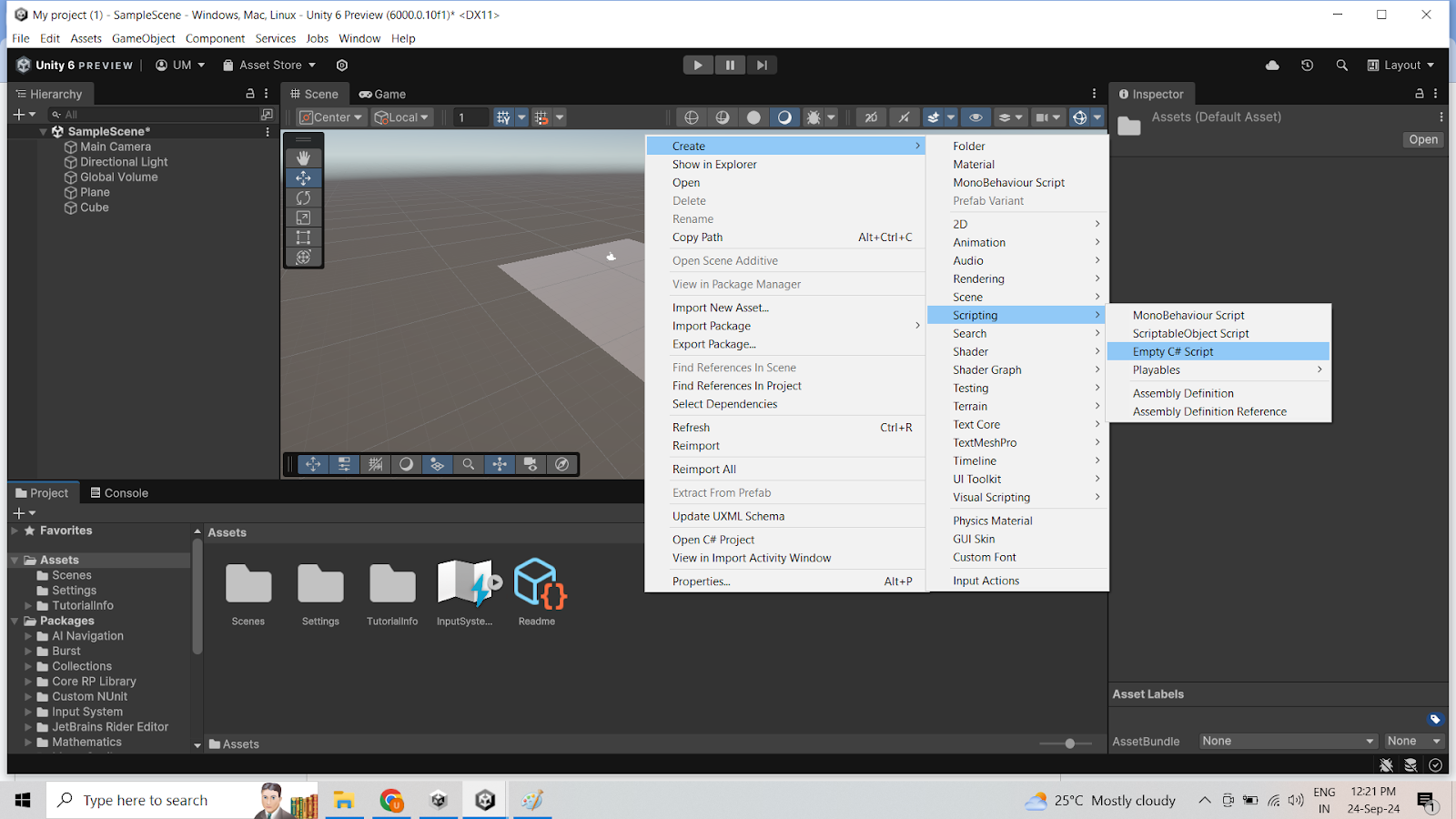This screenshot has width=1456, height=819.
Task: Expand the AI Navigation package folder
Action: (x=28, y=636)
